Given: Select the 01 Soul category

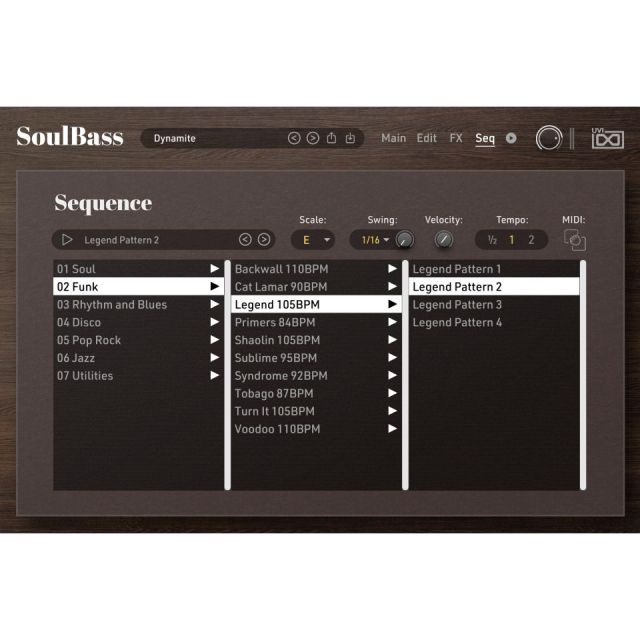Looking at the screenshot, I should coord(138,269).
